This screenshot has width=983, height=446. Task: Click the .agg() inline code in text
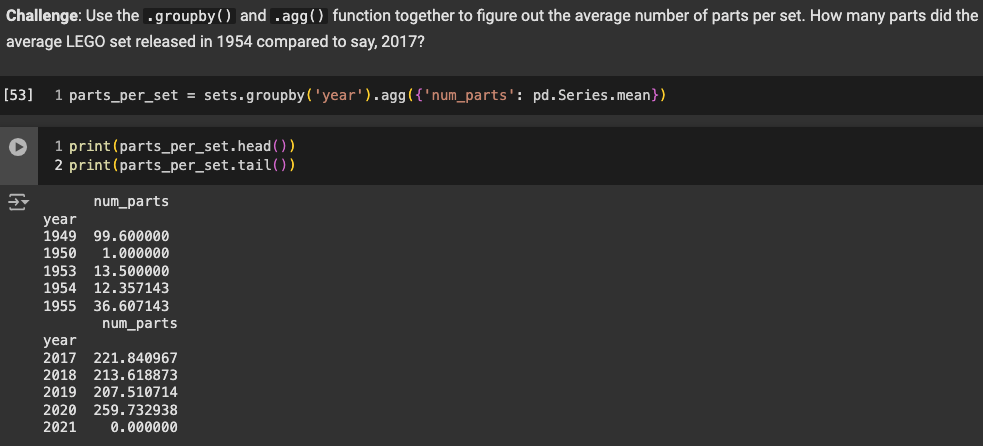(300, 16)
